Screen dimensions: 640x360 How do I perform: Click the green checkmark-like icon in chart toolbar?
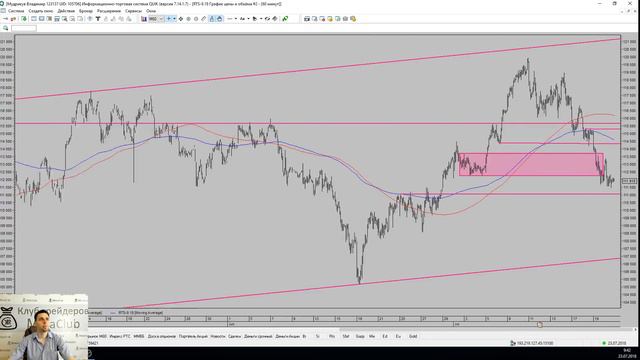285,19
